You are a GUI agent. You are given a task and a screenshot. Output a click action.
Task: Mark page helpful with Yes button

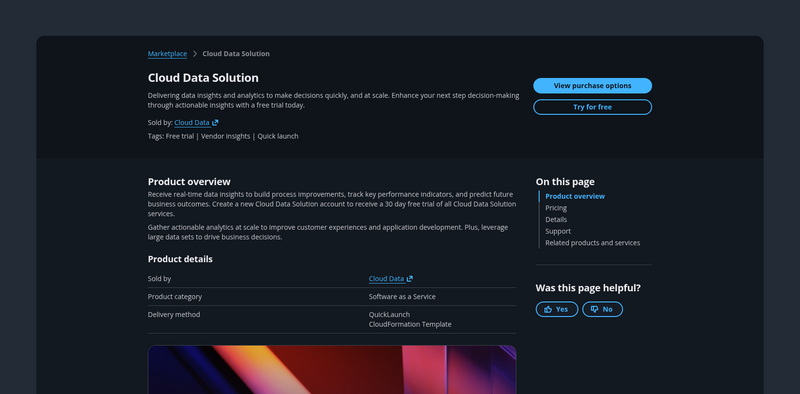(557, 309)
